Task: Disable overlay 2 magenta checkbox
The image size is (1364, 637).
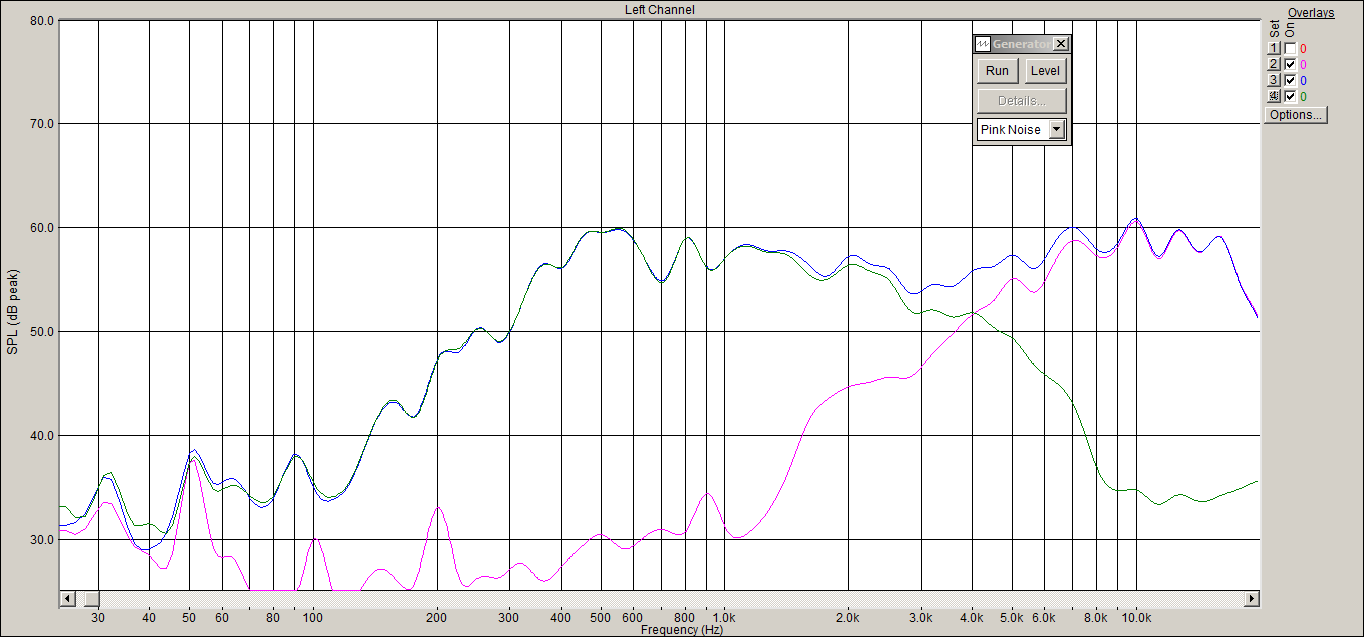Action: point(1290,64)
